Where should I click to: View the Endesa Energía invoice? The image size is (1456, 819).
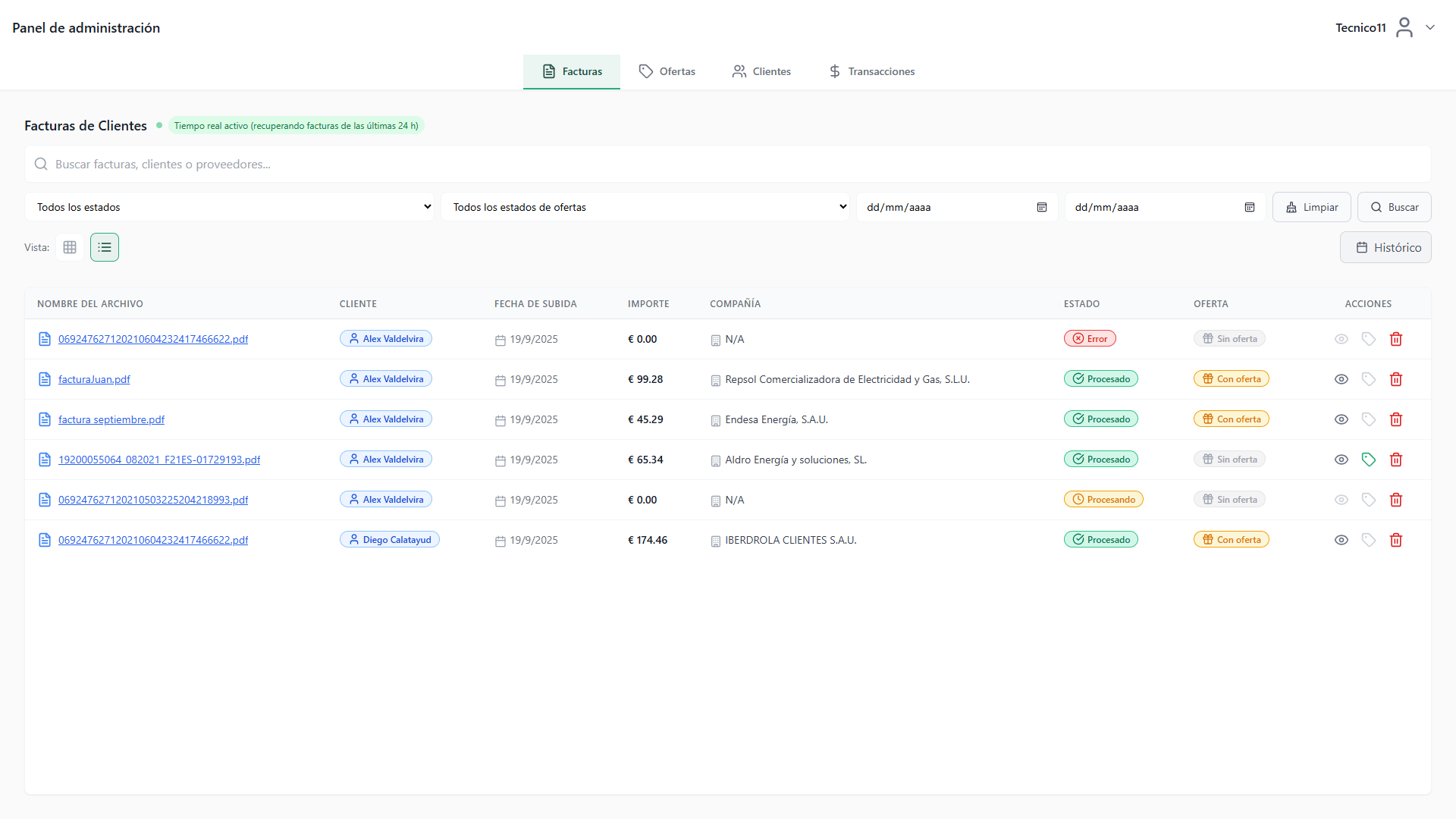(x=1341, y=419)
